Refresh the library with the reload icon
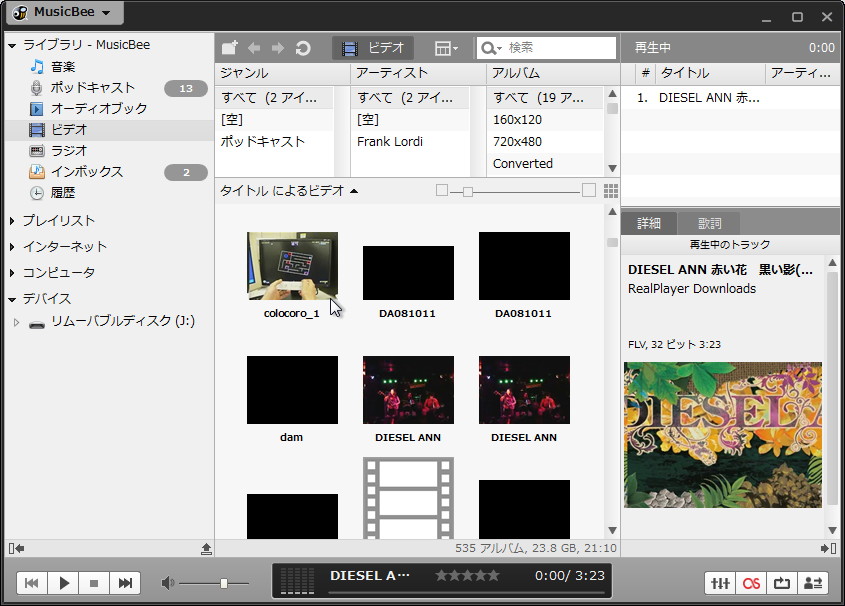Image resolution: width=845 pixels, height=606 pixels. pos(304,46)
